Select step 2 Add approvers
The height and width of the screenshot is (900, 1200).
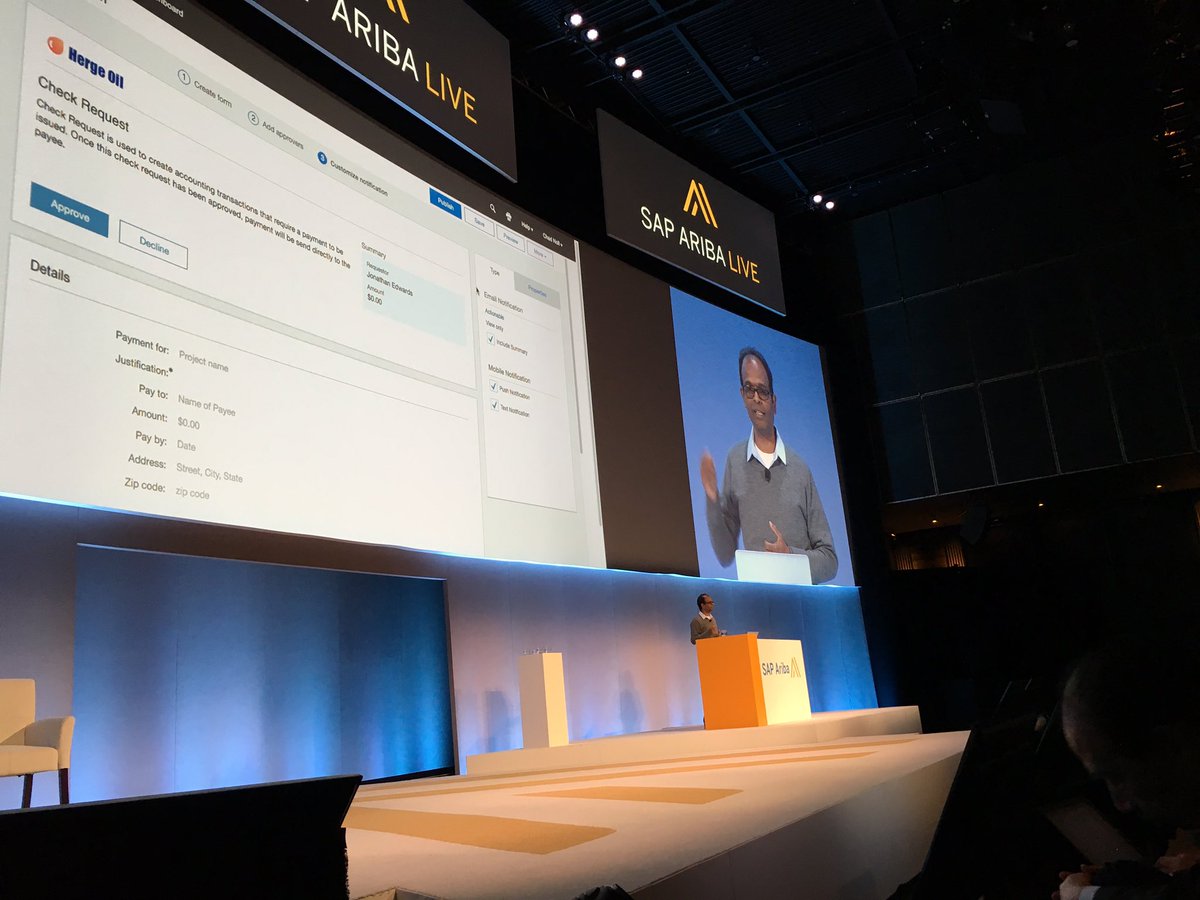pyautogui.click(x=275, y=130)
